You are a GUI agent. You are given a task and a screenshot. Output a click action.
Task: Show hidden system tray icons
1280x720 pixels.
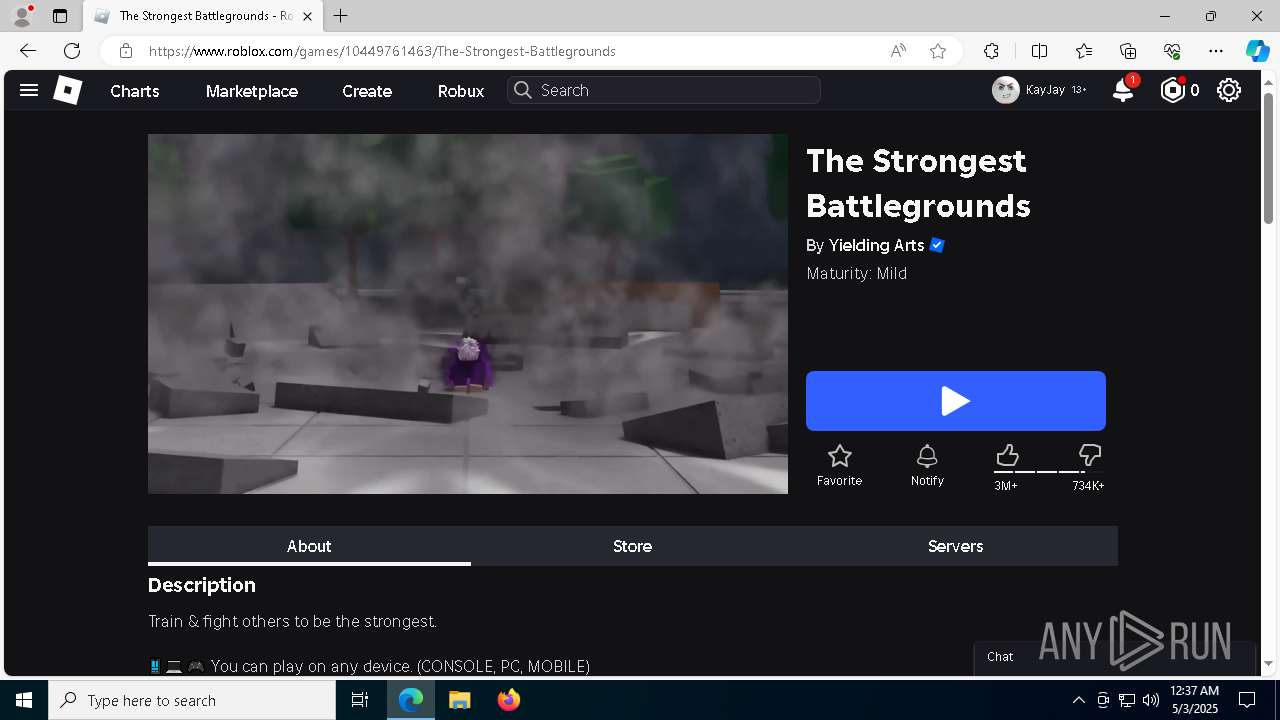point(1078,700)
